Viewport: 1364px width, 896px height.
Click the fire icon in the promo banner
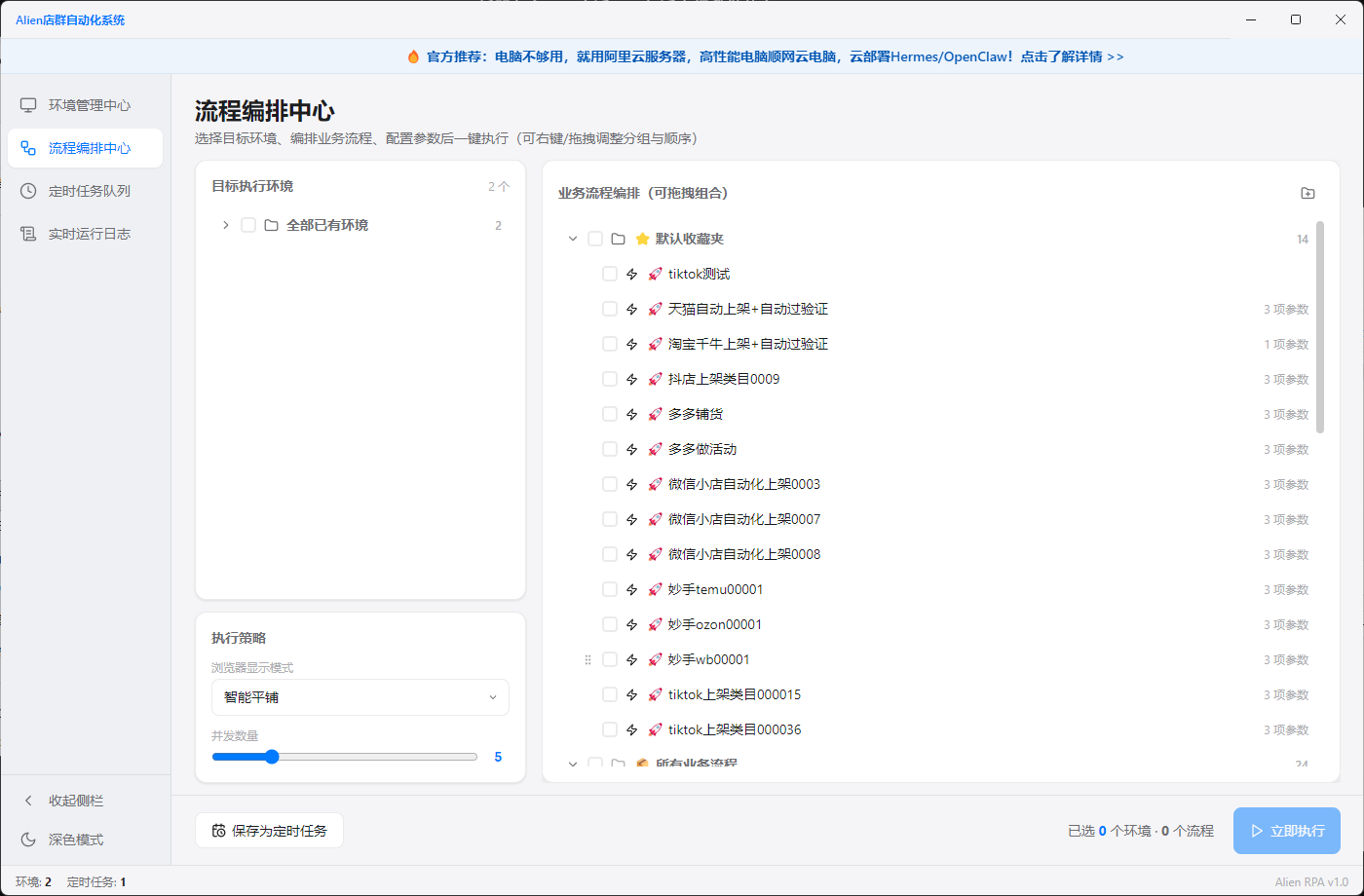click(x=413, y=56)
